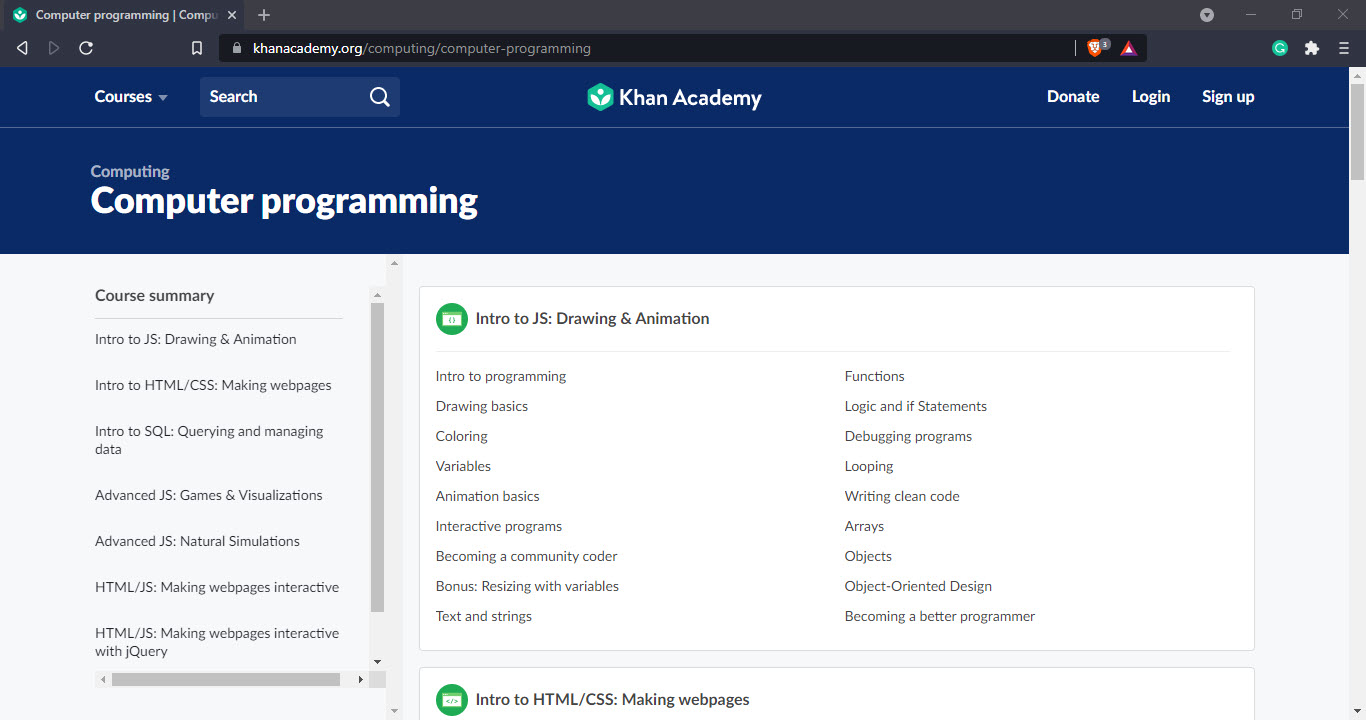Click the sidebar scroll down arrow
The image size is (1366, 720).
(377, 662)
